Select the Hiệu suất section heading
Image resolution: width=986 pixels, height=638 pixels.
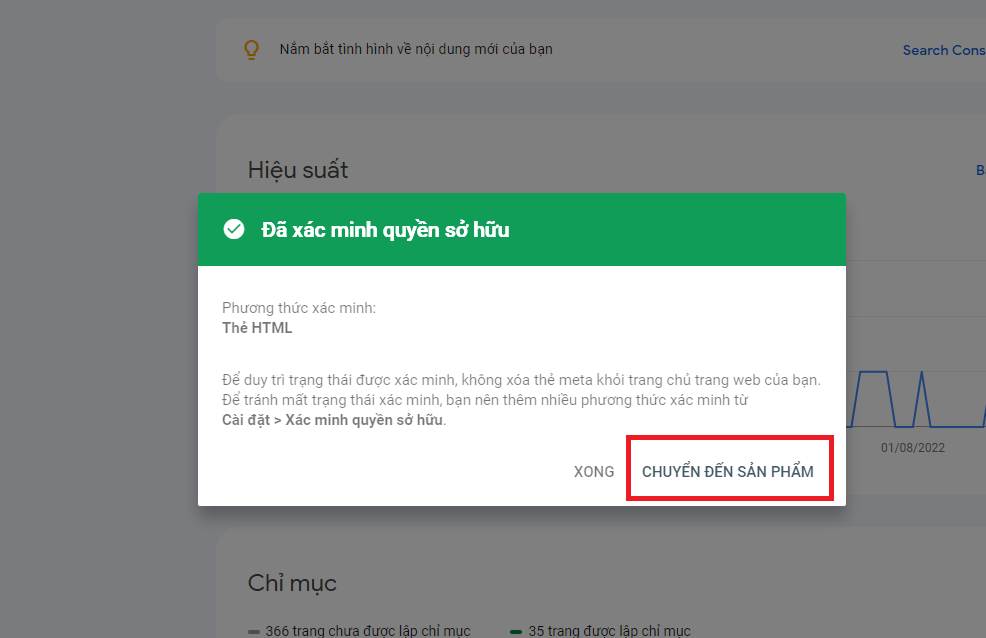pyautogui.click(x=298, y=170)
